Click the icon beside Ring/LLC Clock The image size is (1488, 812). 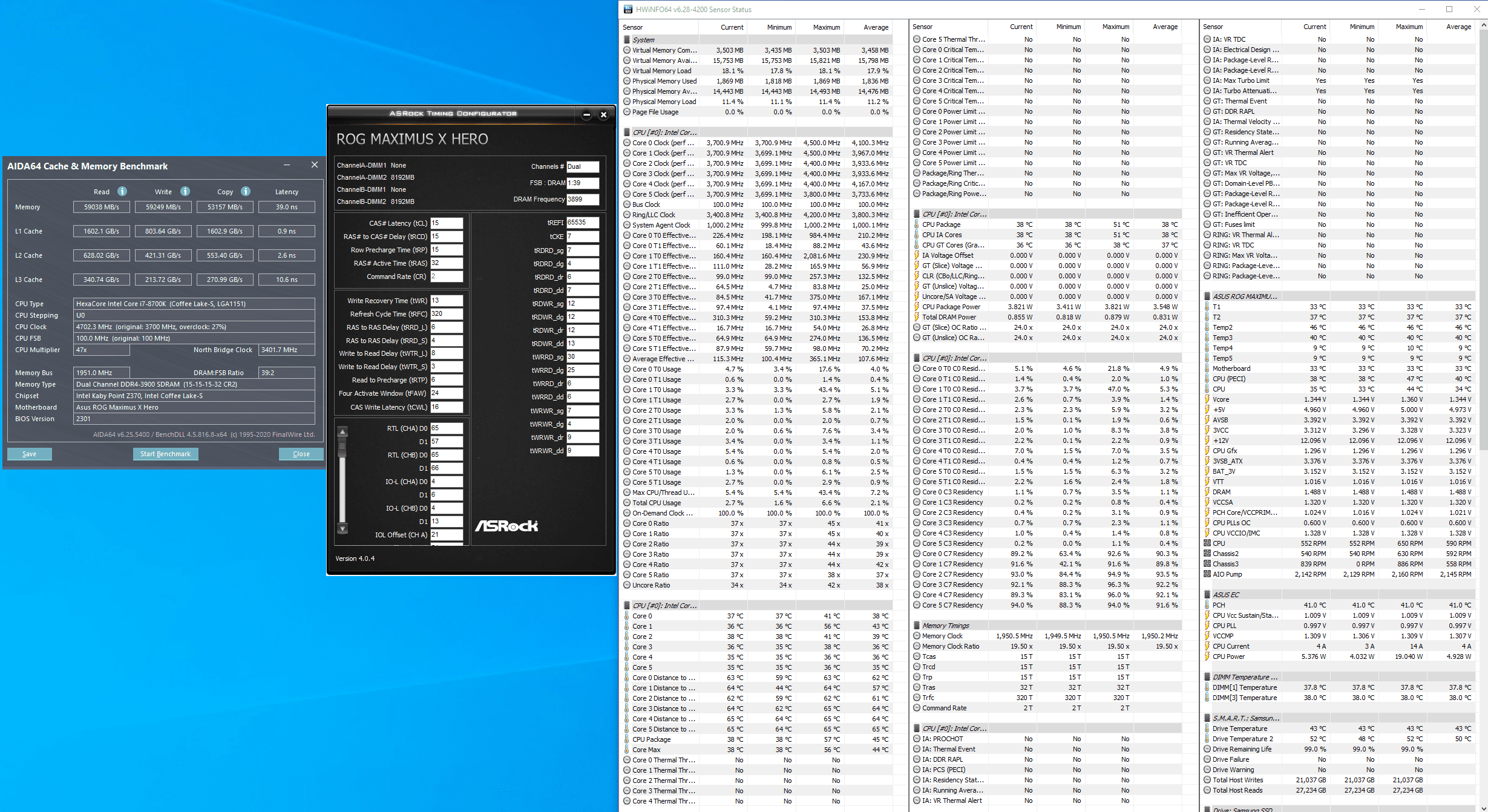click(627, 215)
